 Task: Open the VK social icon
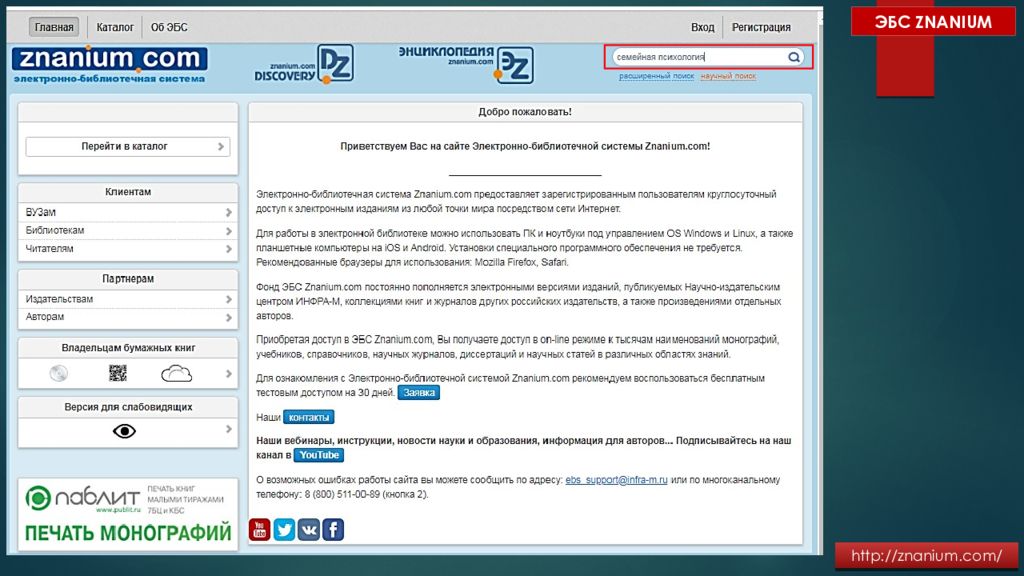coord(309,530)
